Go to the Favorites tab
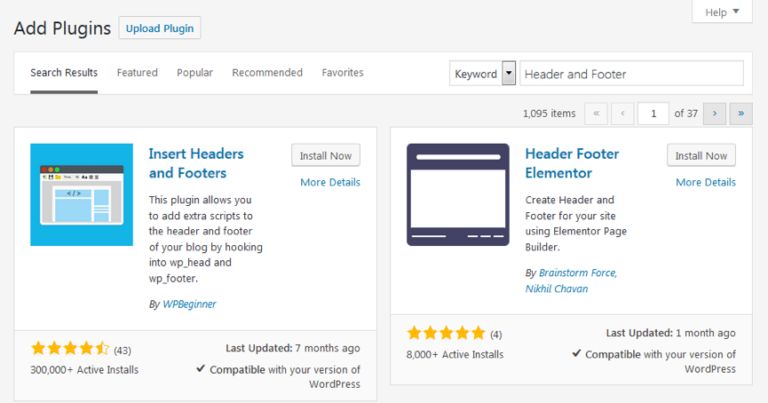This screenshot has width=768, height=403. (342, 73)
